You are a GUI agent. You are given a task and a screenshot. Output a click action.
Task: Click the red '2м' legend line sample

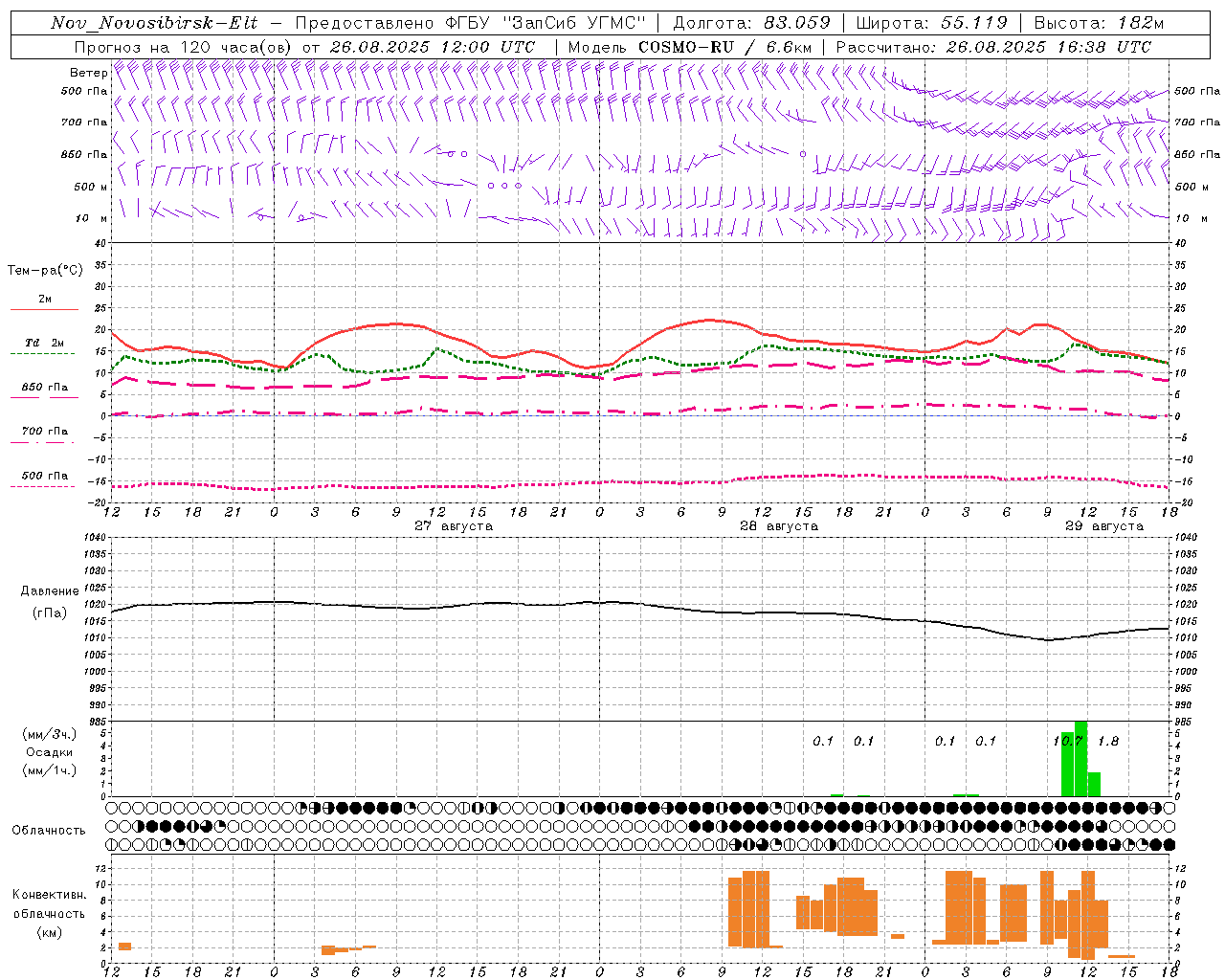coord(44,309)
